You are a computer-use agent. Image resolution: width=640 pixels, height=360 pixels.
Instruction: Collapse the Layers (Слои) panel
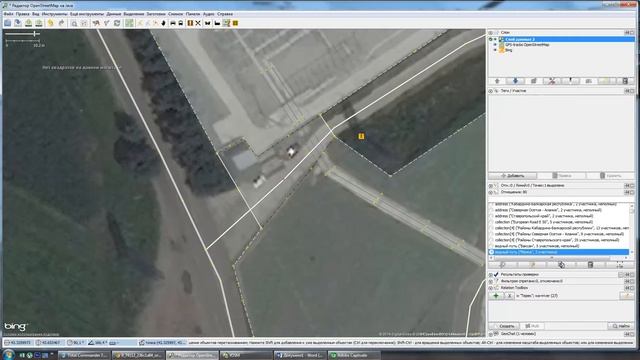click(x=491, y=32)
